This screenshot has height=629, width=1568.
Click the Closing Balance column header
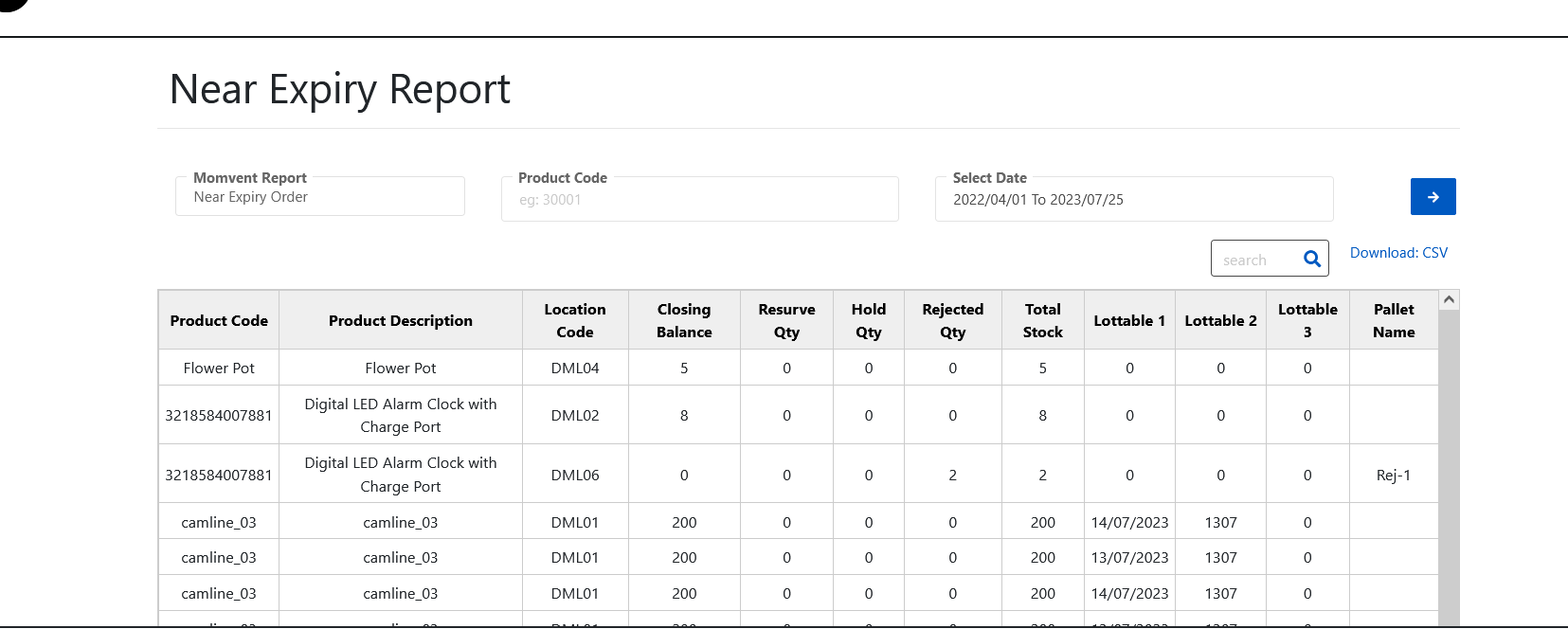(x=683, y=321)
